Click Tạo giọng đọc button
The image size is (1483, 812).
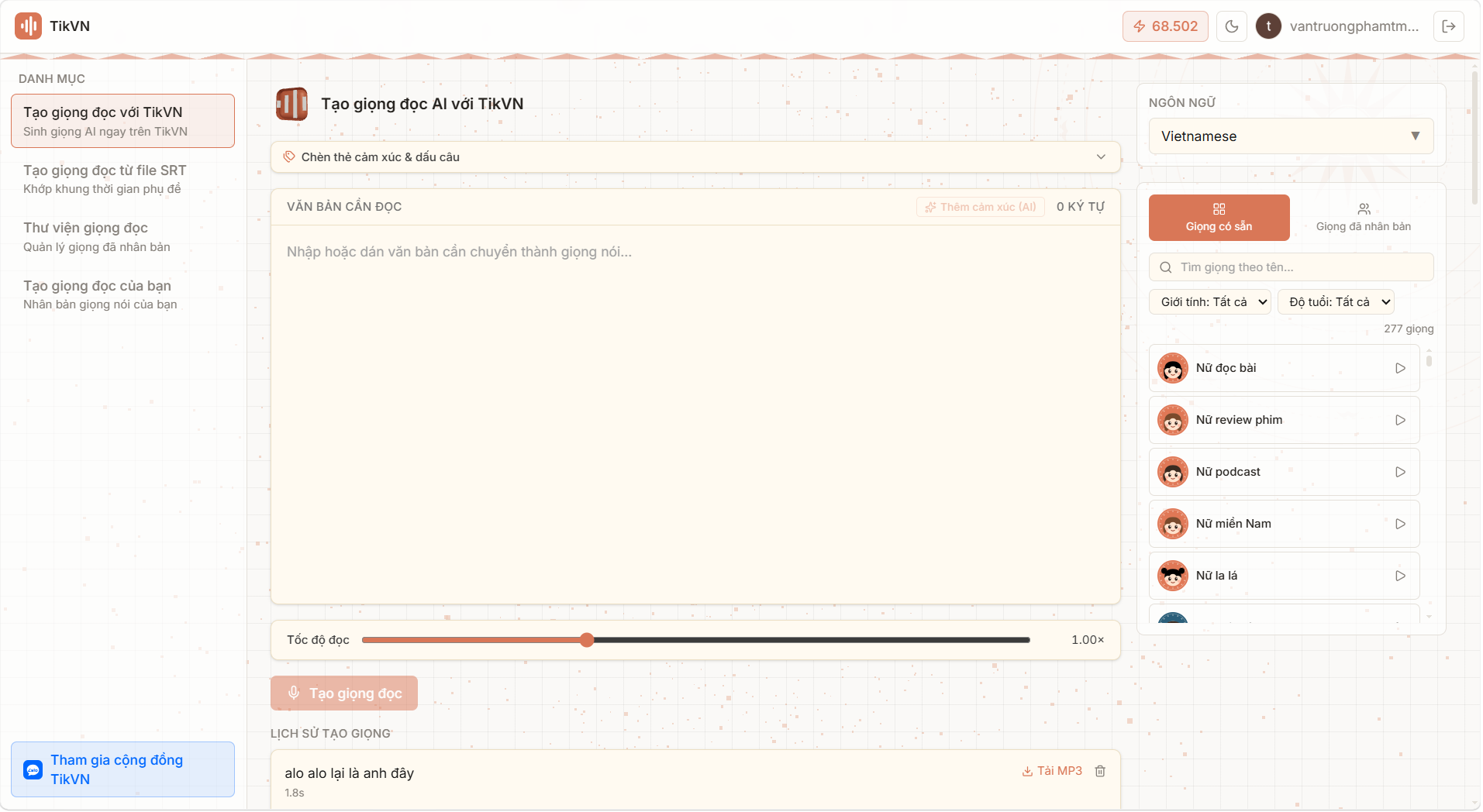344,693
